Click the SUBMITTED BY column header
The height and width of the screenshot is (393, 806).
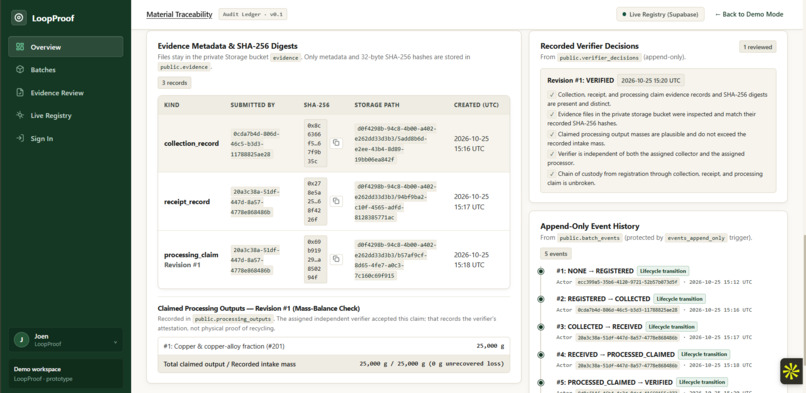coord(252,105)
